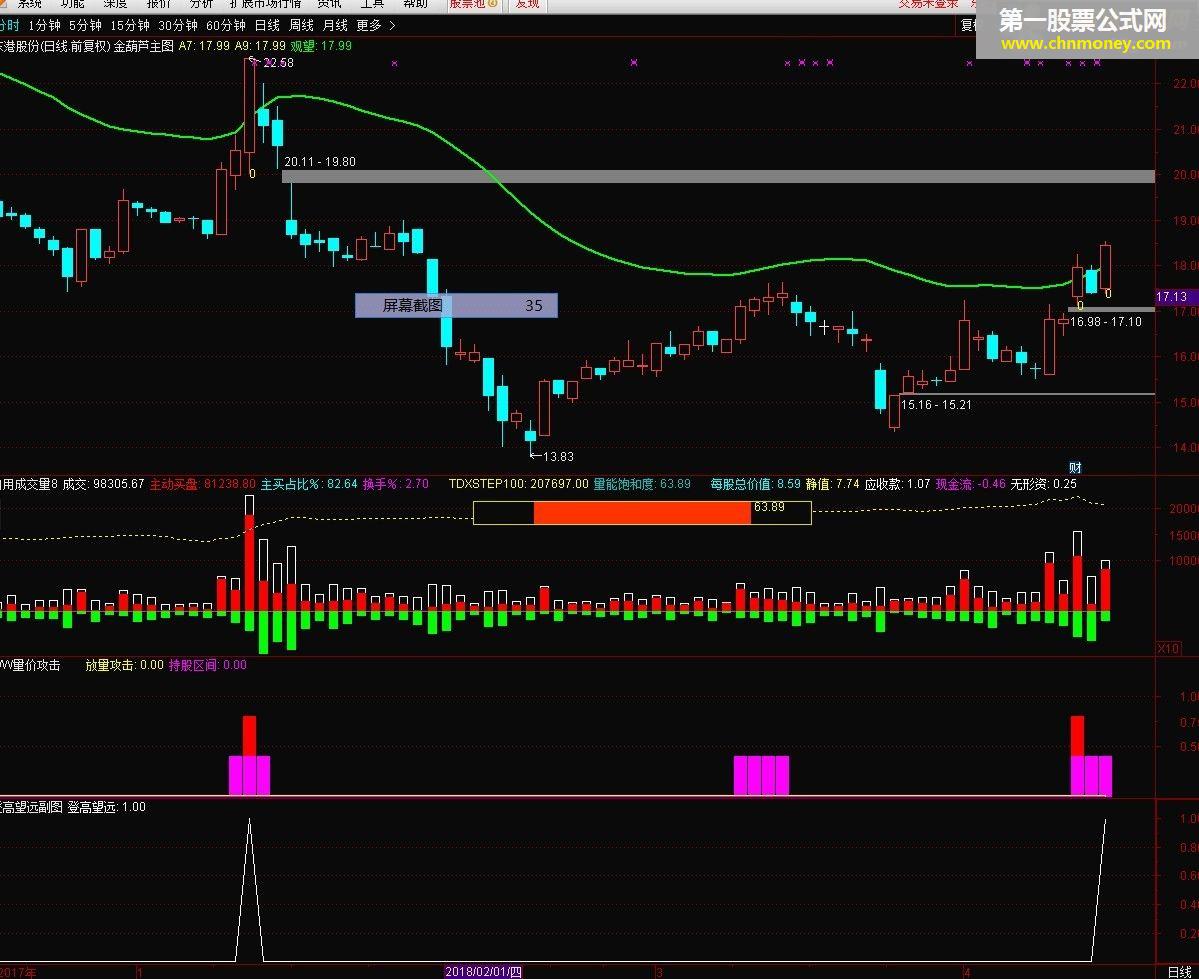The height and width of the screenshot is (979, 1199).
Task: Click the 20.11 - 19.80 zone label
Action: pyautogui.click(x=320, y=162)
